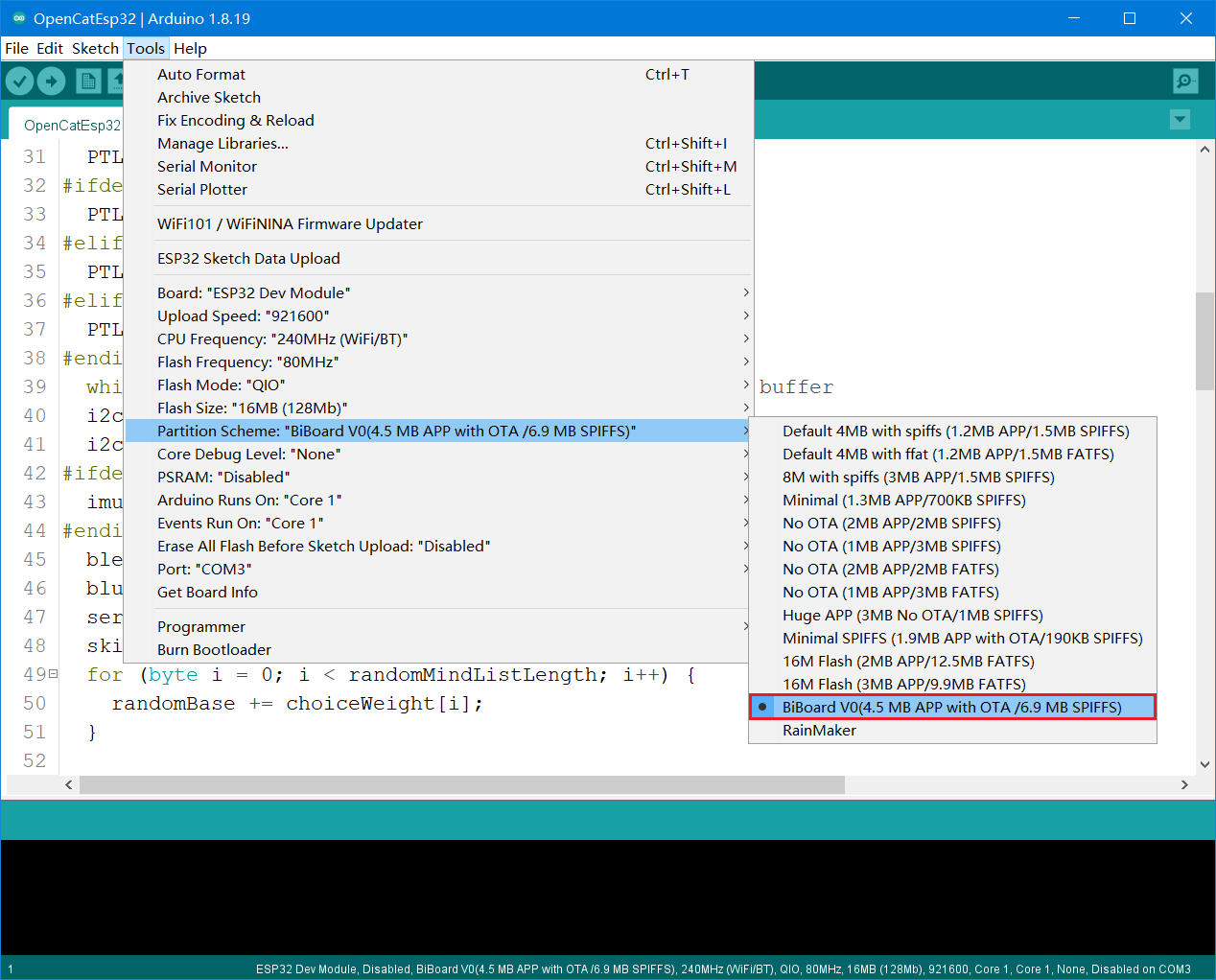The height and width of the screenshot is (980, 1216).
Task: Click the vertical scrollbar thumb in editor
Action: [1204, 341]
